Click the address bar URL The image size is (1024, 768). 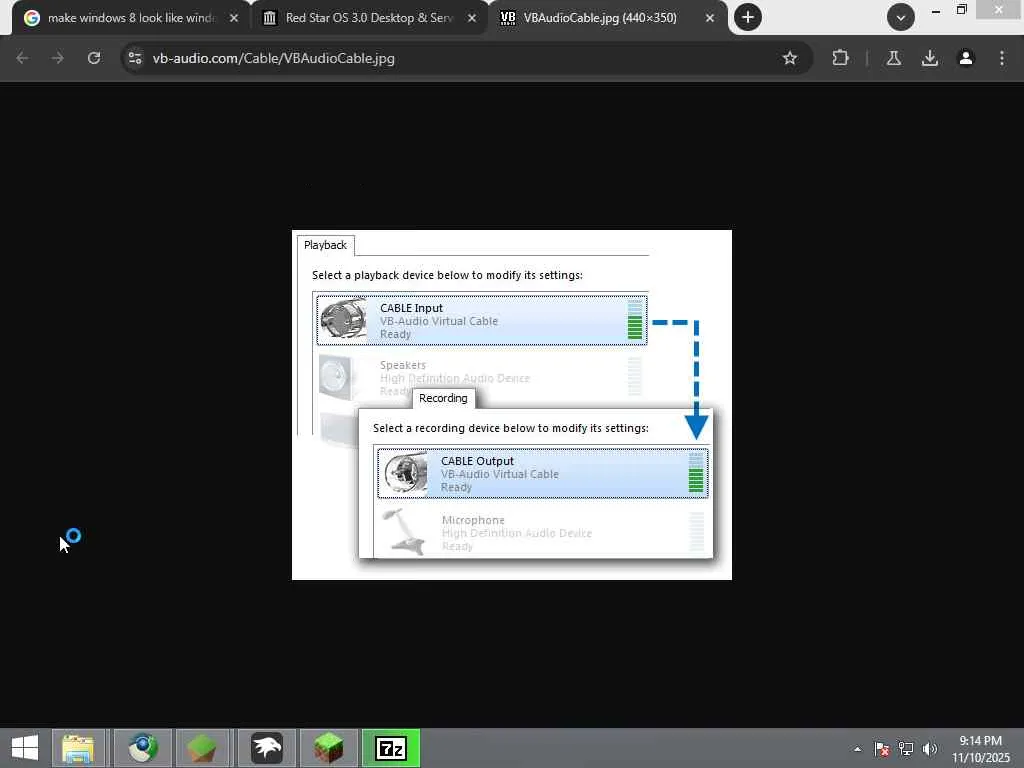(x=274, y=58)
